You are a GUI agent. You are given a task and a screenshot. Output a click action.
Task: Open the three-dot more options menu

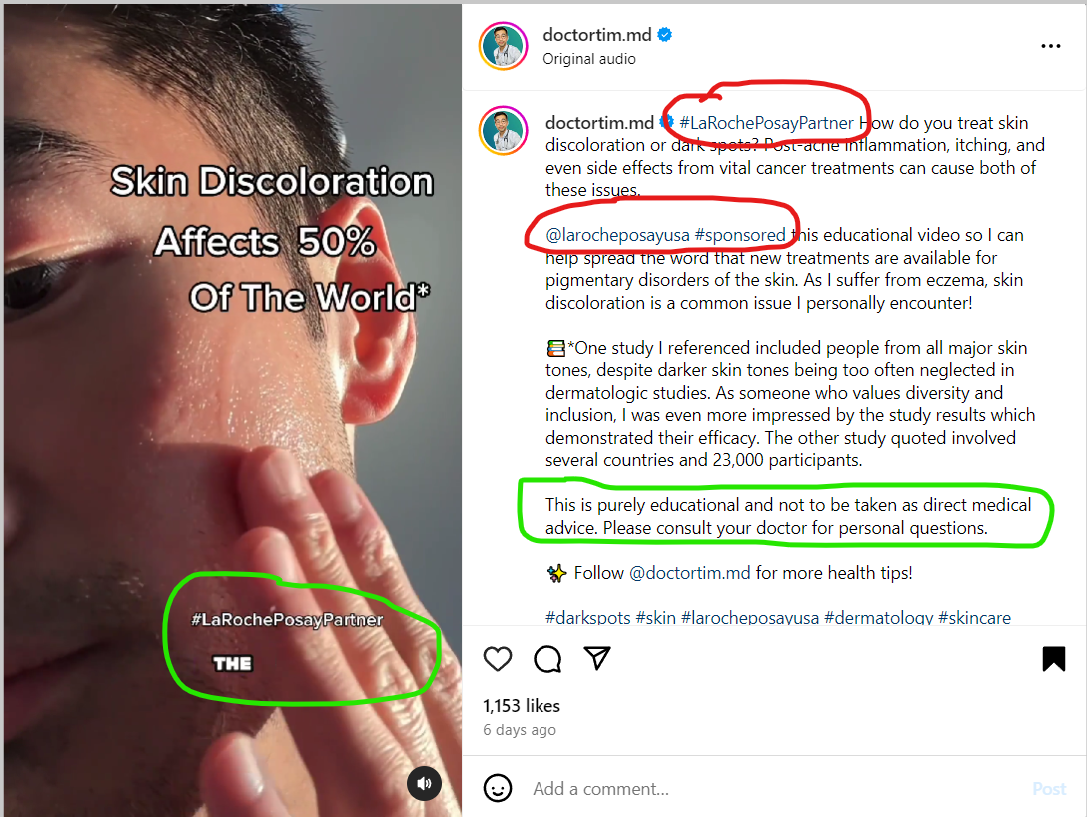pos(1050,46)
